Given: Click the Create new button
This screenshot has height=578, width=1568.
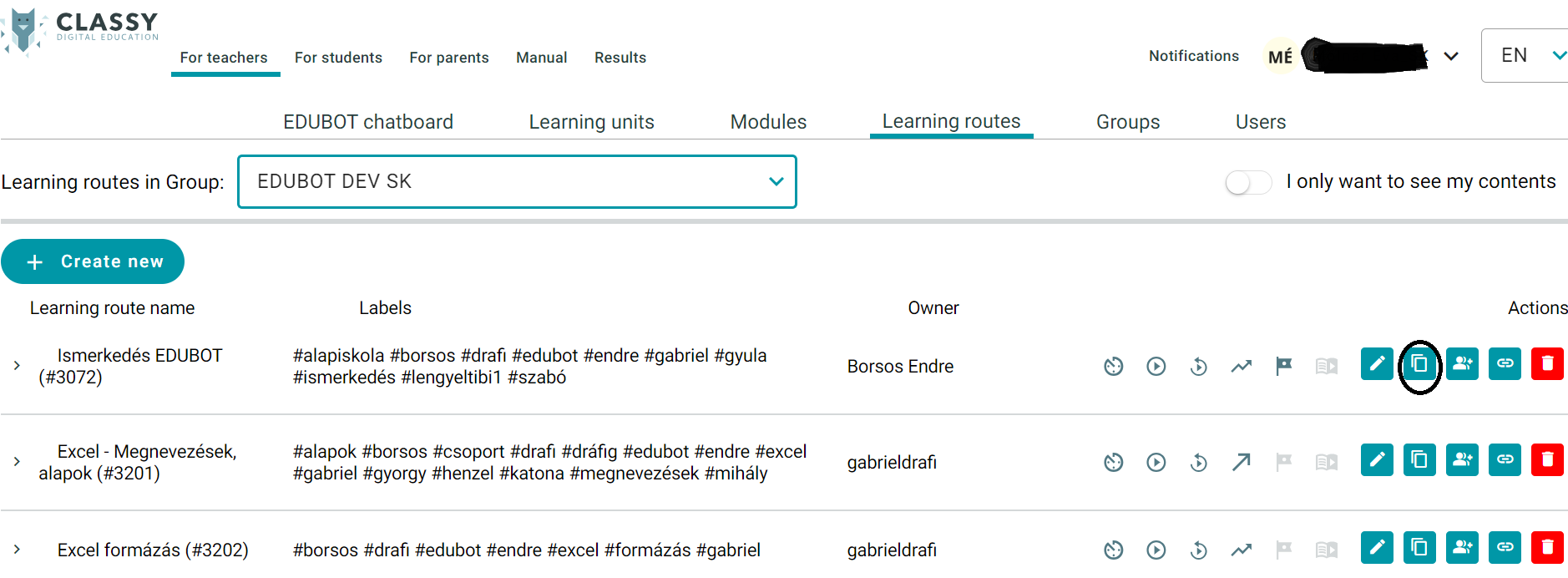Looking at the screenshot, I should (93, 261).
